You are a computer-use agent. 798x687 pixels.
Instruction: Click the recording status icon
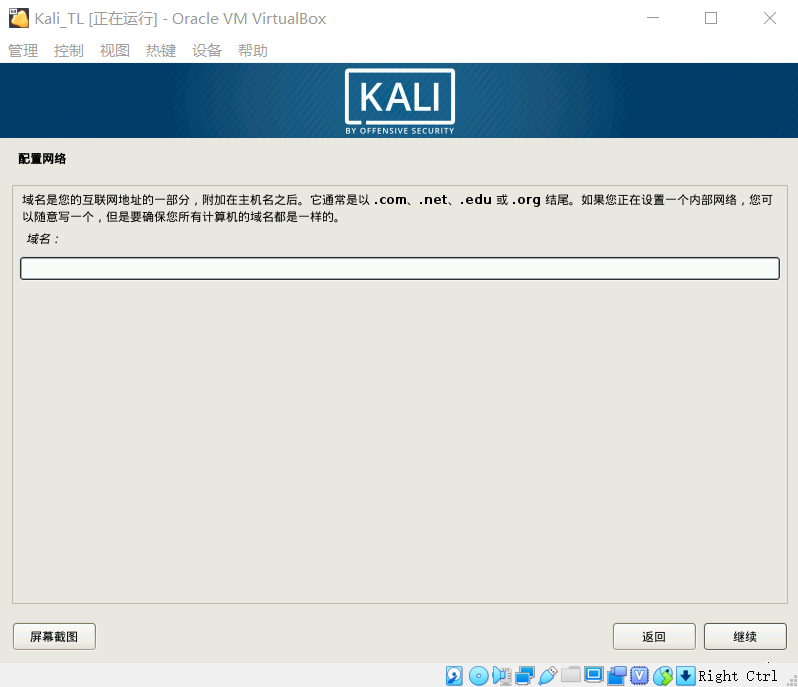(617, 676)
